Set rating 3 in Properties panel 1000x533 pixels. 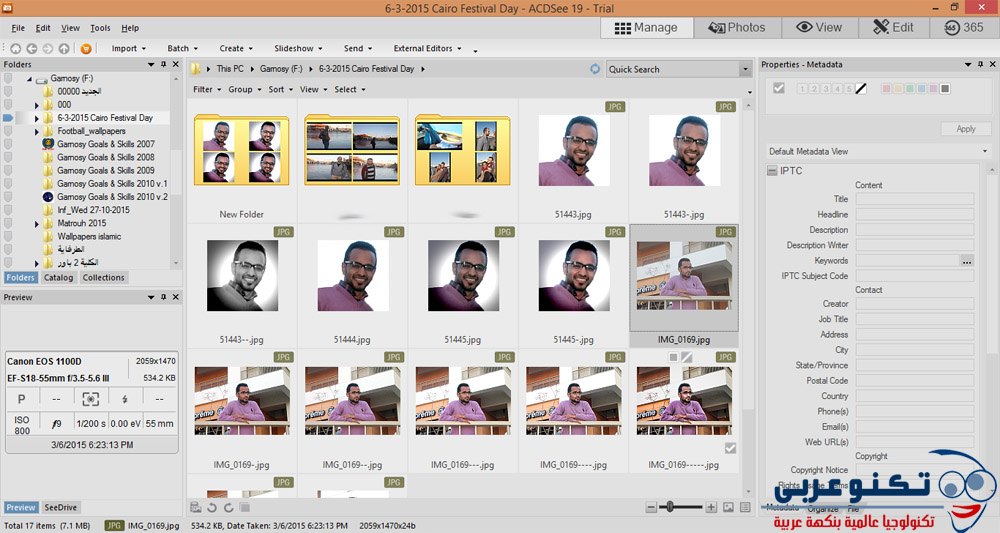826,89
